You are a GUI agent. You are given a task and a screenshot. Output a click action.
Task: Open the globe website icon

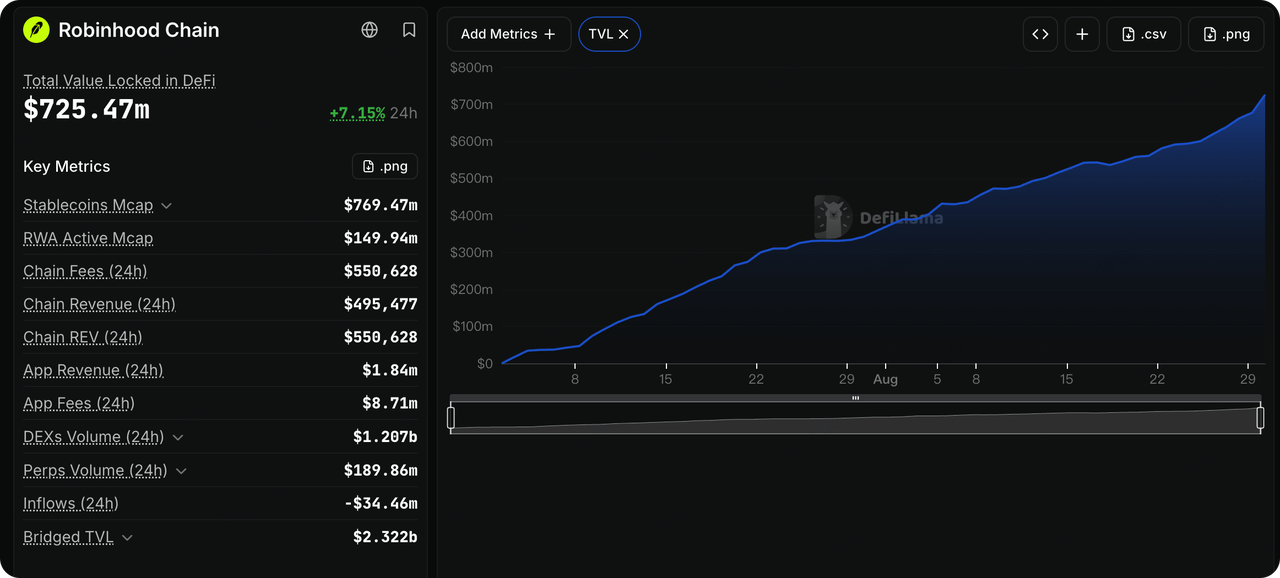tap(370, 30)
